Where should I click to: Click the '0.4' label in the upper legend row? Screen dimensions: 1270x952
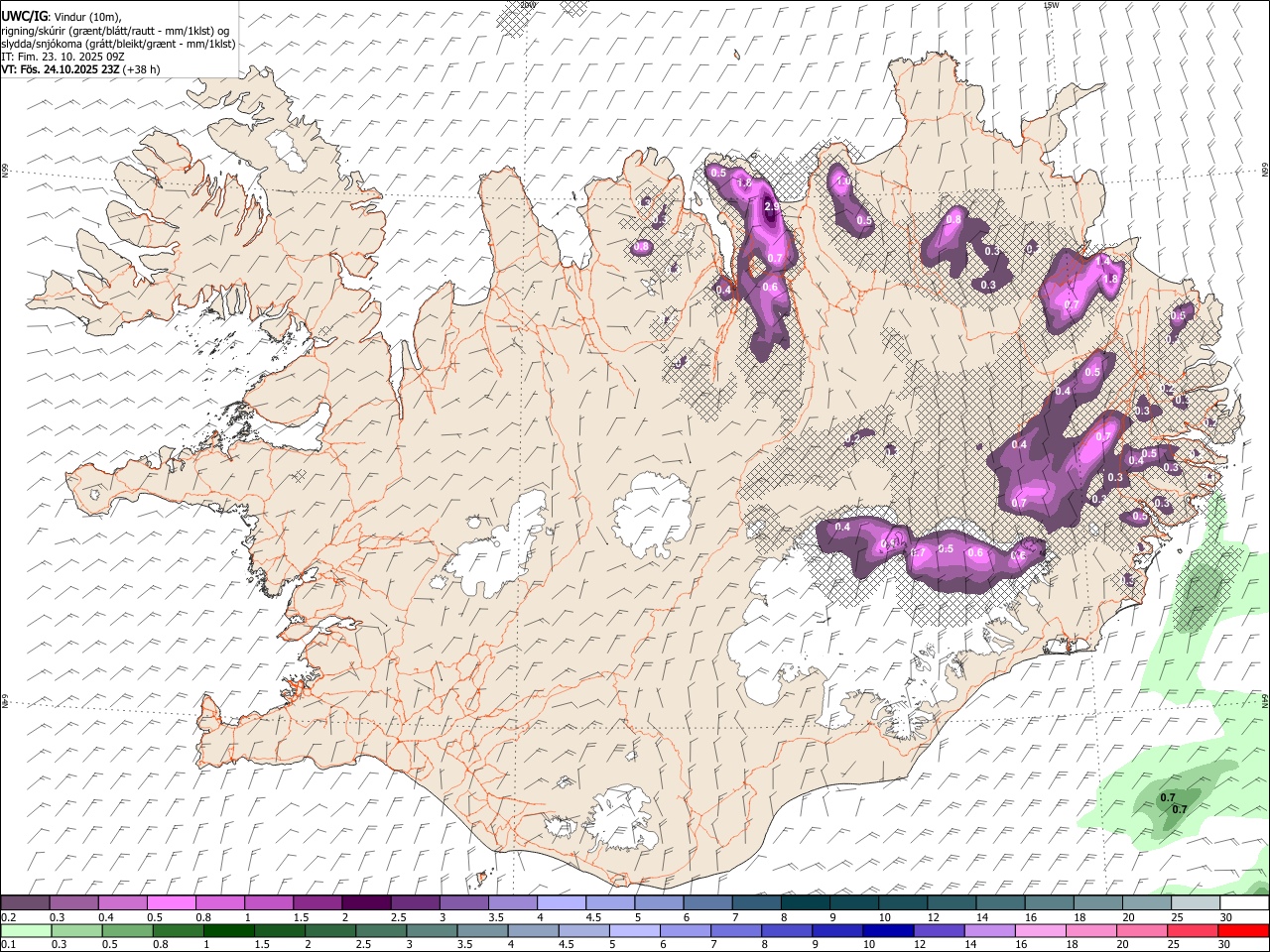point(105,917)
